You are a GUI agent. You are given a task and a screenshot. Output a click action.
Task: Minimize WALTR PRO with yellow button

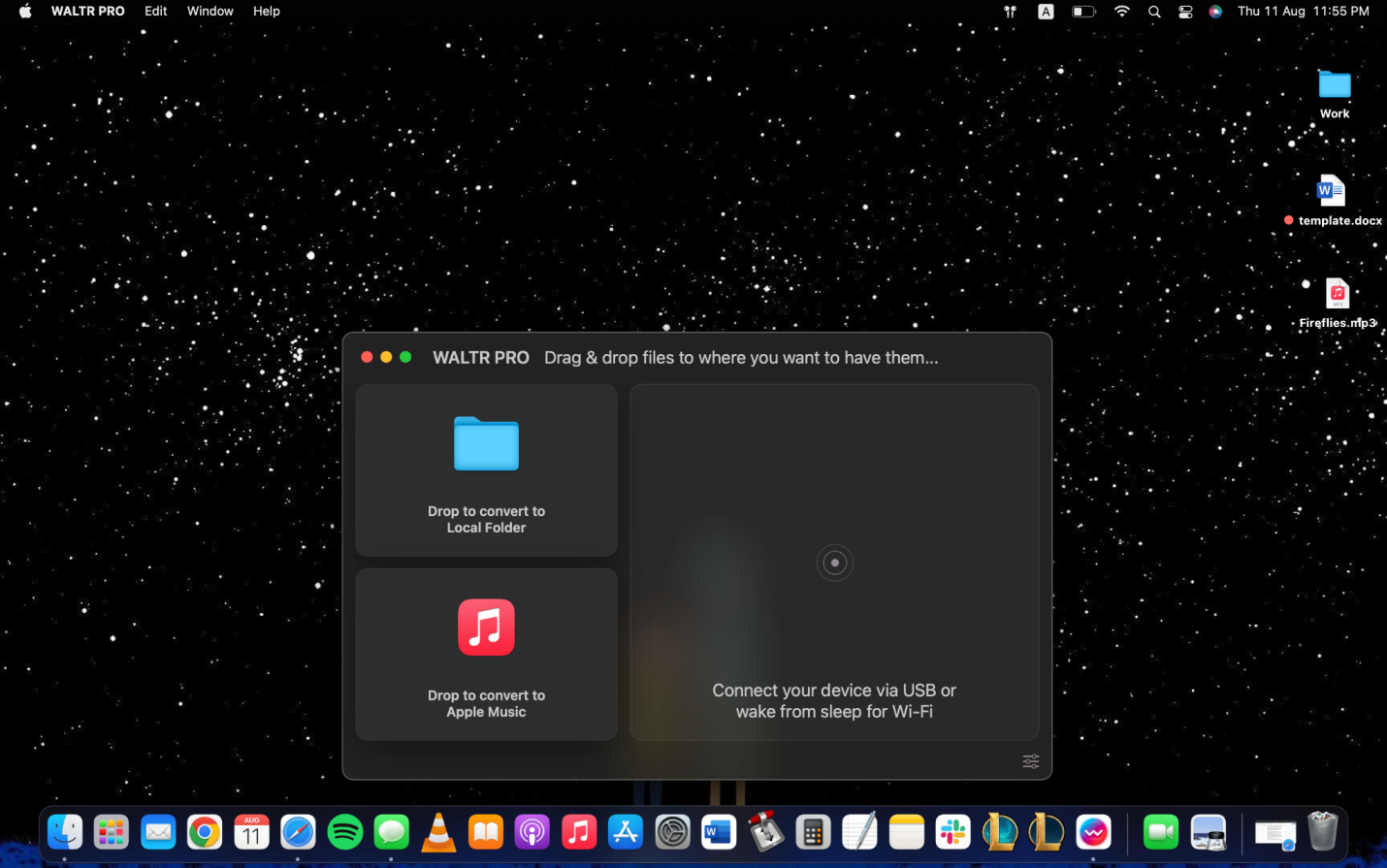point(386,357)
